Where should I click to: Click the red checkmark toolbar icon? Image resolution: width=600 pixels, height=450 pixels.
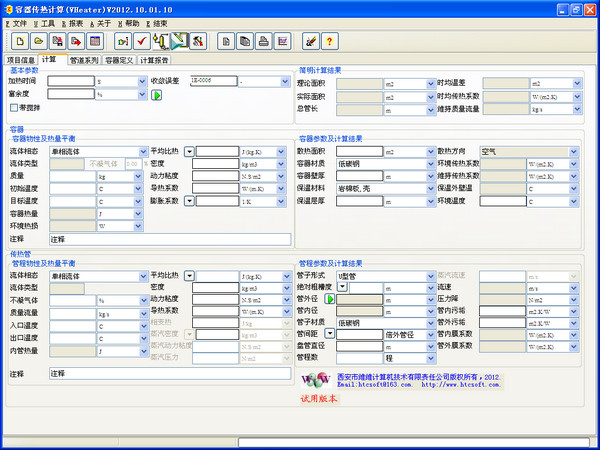tap(143, 41)
